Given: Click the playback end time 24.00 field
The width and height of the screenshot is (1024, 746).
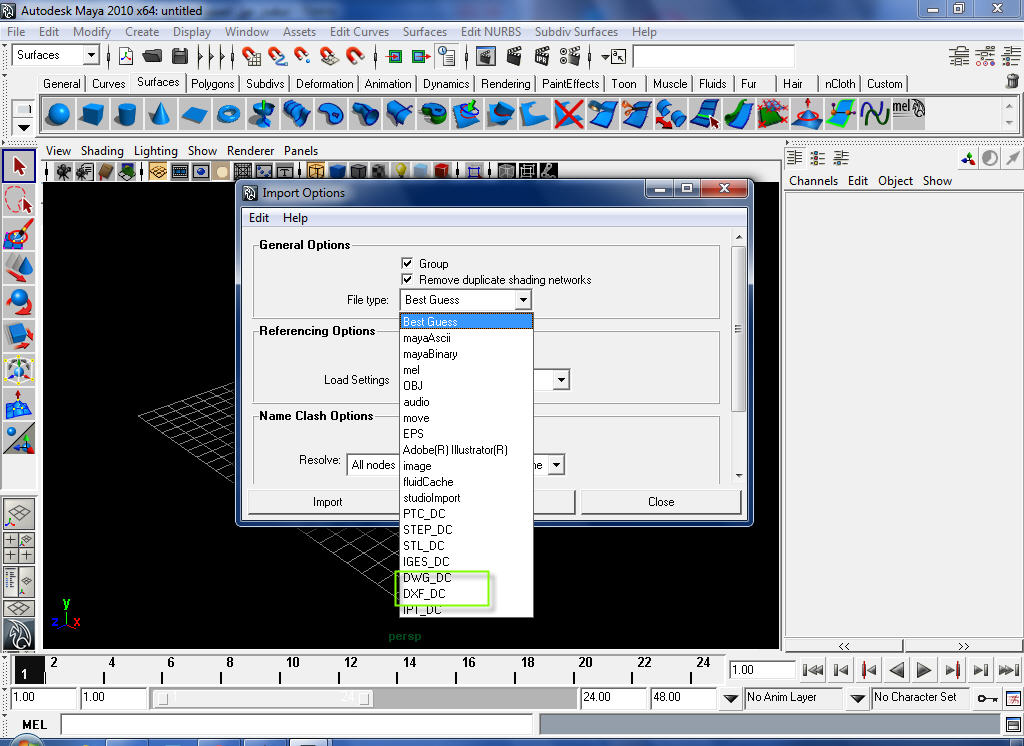Looking at the screenshot, I should [613, 698].
